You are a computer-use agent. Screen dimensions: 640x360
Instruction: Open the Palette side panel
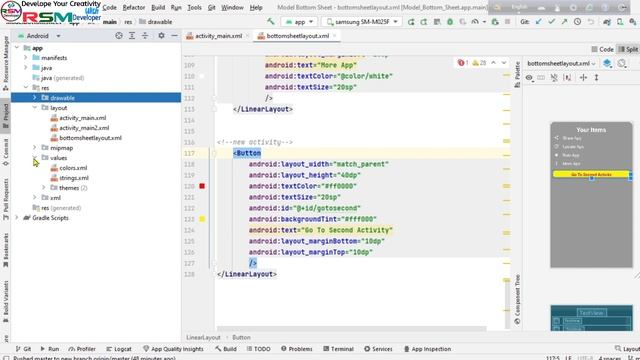517,75
